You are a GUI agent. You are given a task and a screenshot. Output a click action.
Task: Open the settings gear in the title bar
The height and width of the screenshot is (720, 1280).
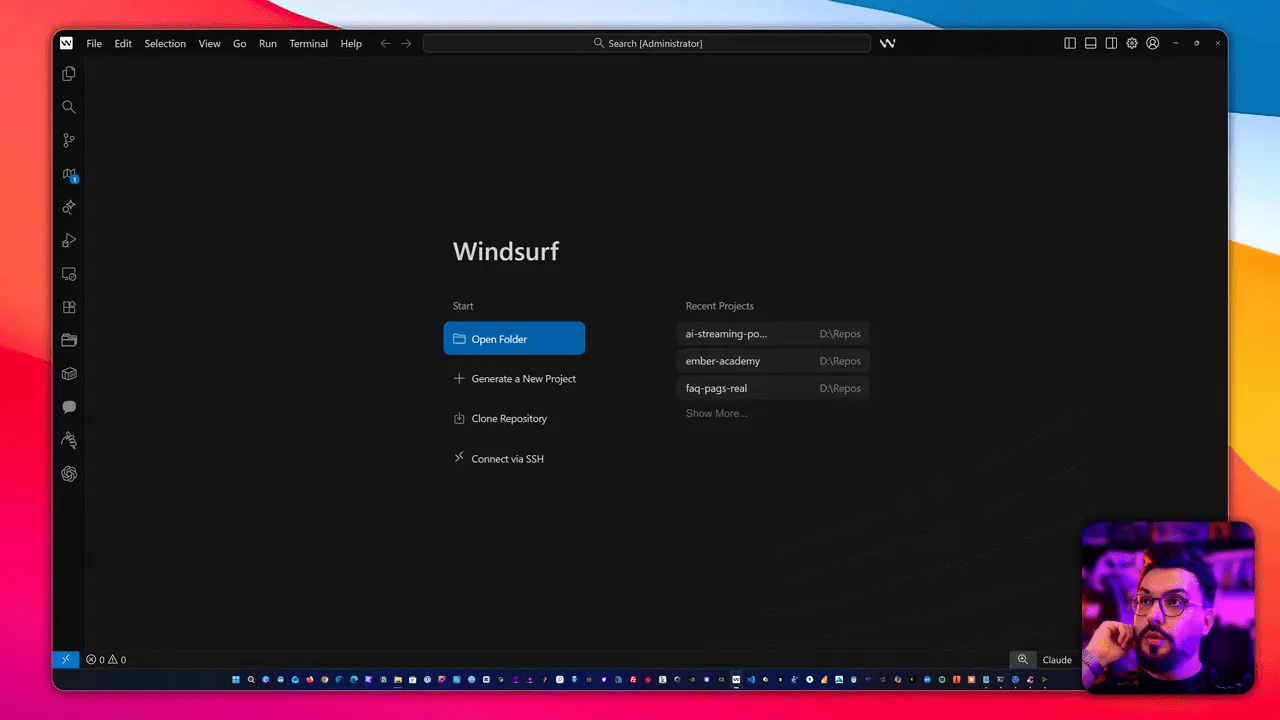[x=1132, y=43]
